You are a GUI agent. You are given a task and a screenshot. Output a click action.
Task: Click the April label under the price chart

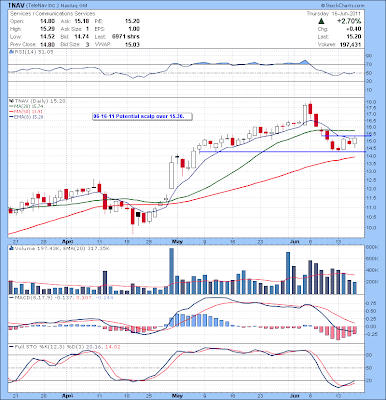67,241
